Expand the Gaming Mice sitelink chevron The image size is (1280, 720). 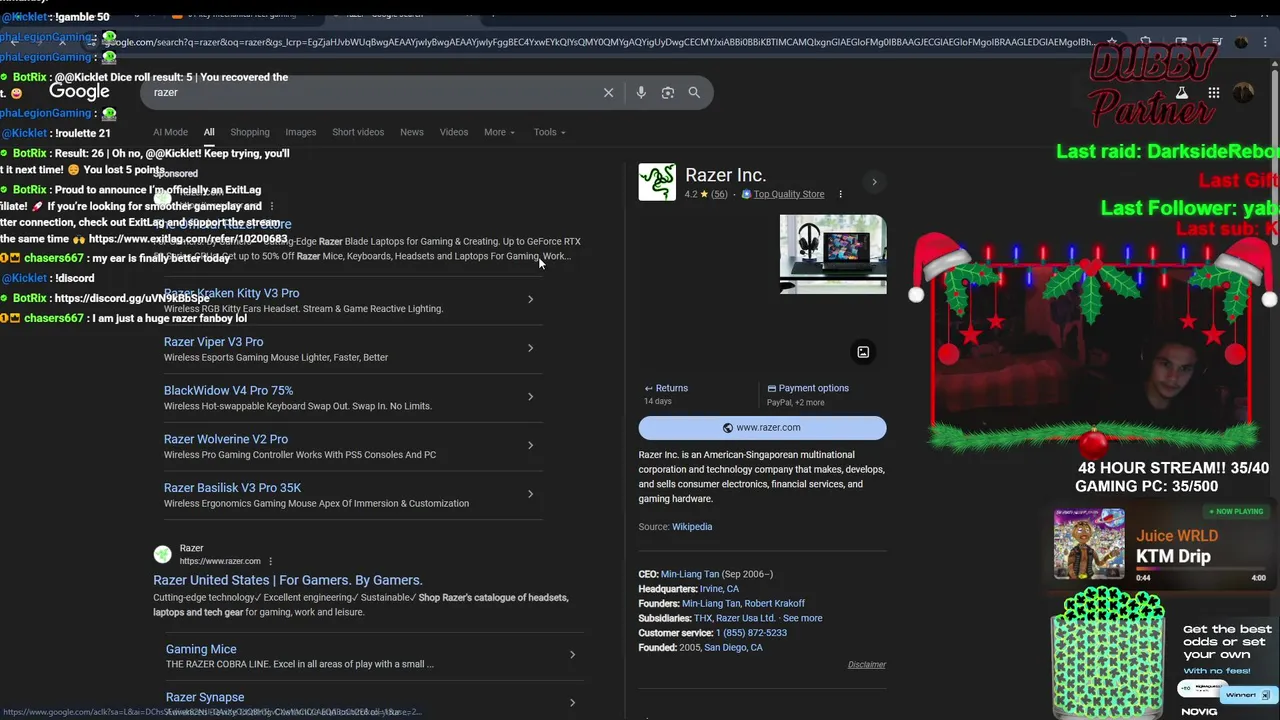572,655
